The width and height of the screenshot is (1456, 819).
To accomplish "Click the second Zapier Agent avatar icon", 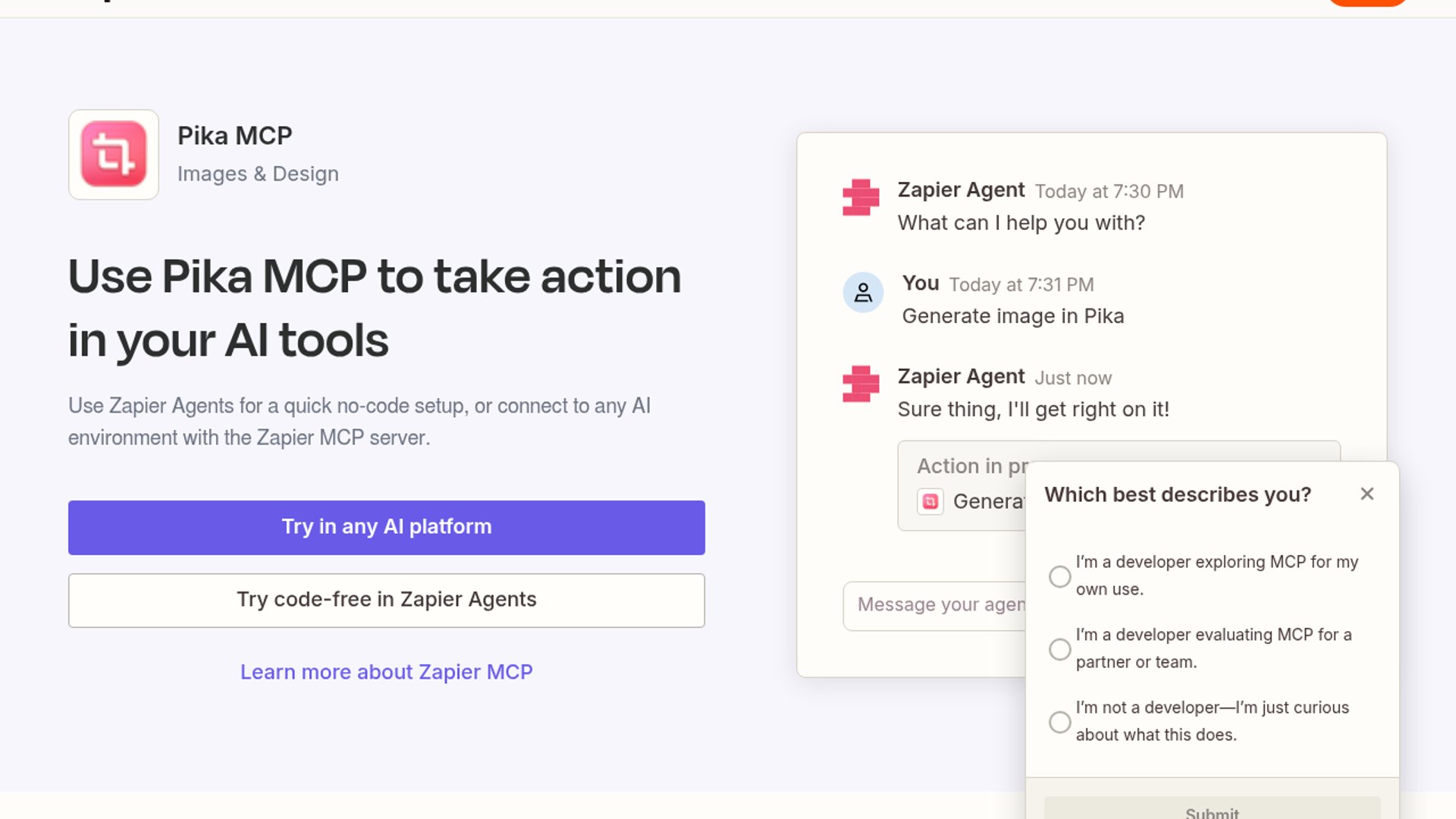I will point(861,384).
